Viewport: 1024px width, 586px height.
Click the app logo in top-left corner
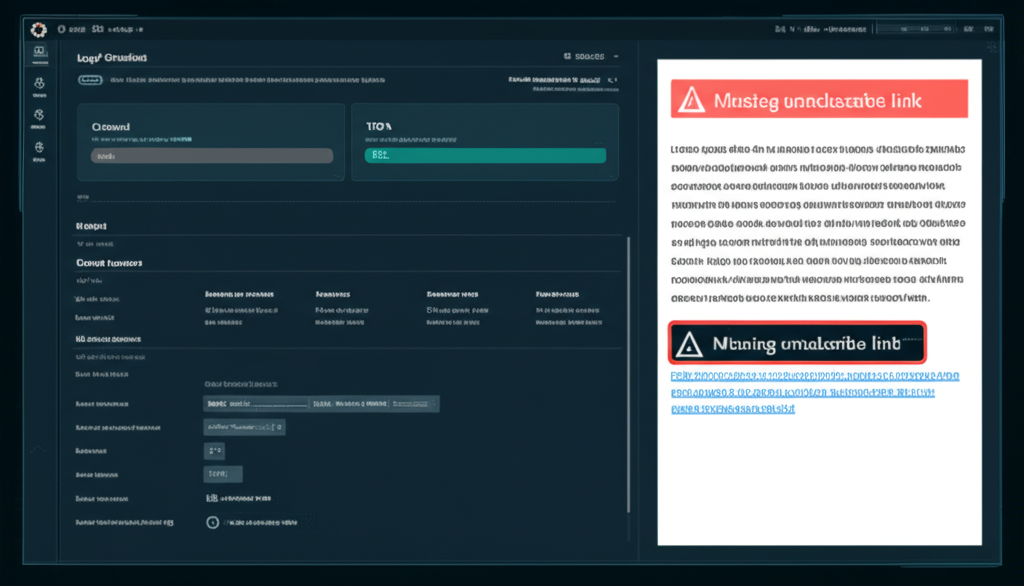[39, 29]
